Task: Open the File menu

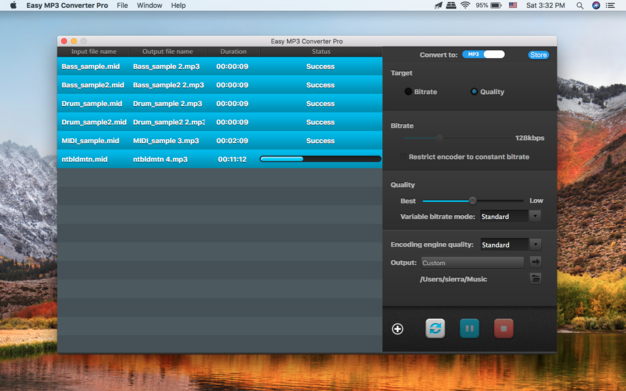Action: coord(122,5)
